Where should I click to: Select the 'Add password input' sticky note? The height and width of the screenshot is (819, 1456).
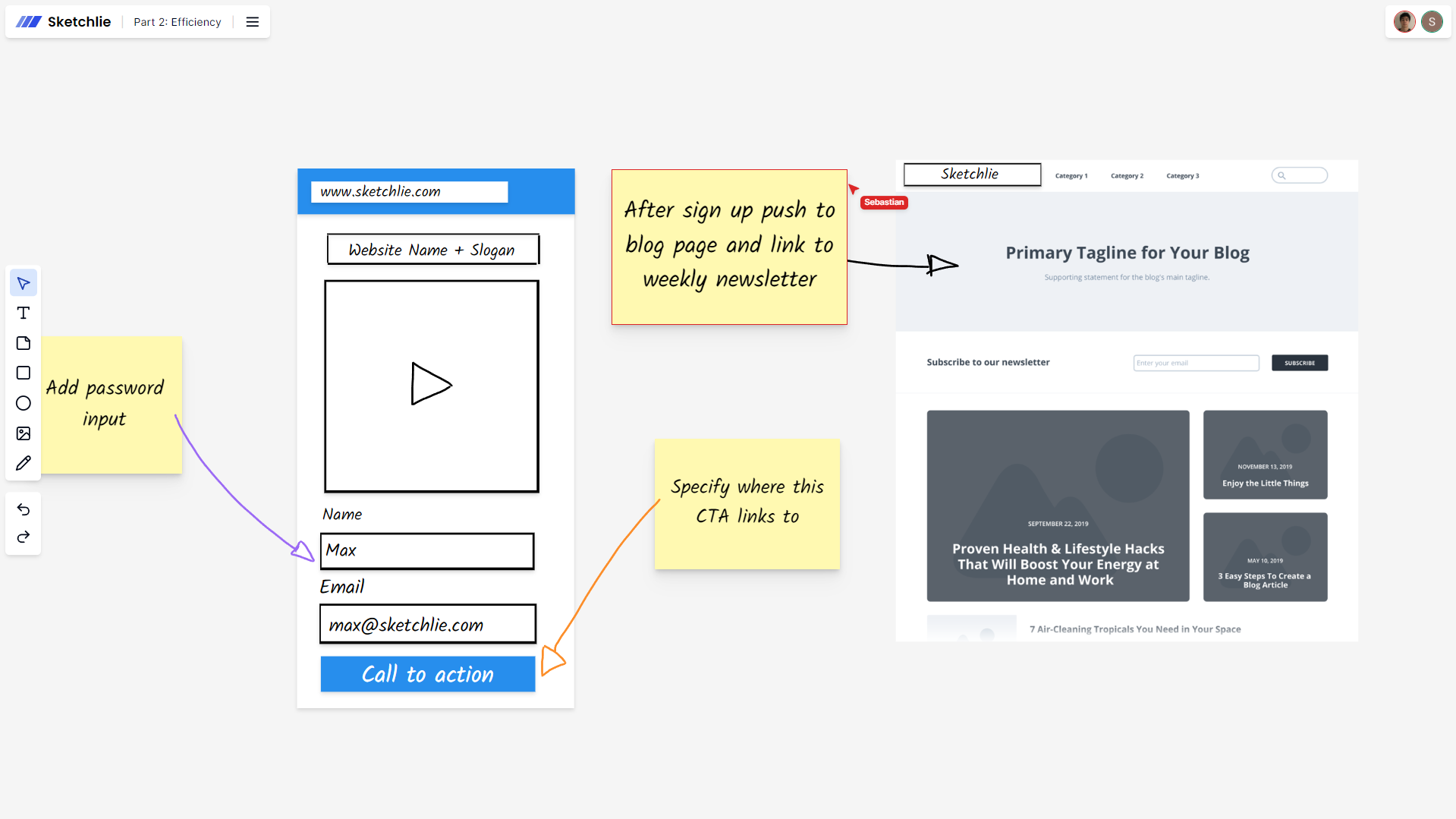coord(112,405)
